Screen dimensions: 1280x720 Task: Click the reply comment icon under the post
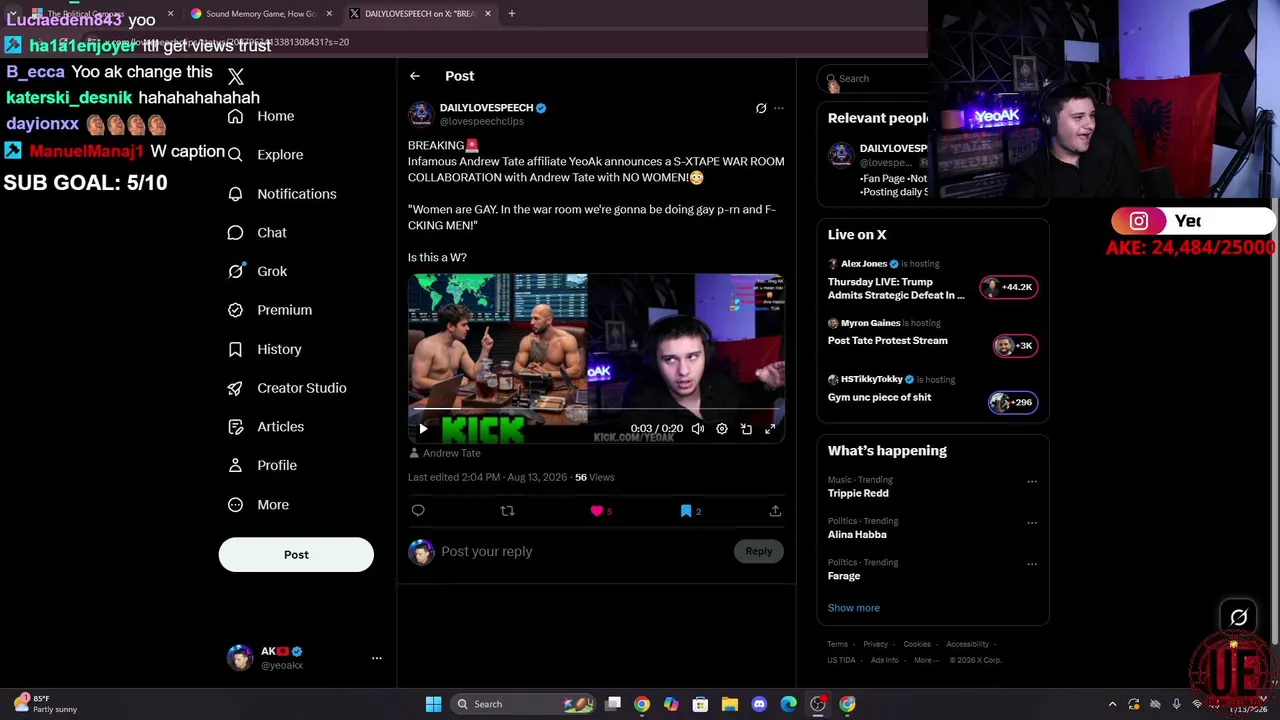coord(418,511)
